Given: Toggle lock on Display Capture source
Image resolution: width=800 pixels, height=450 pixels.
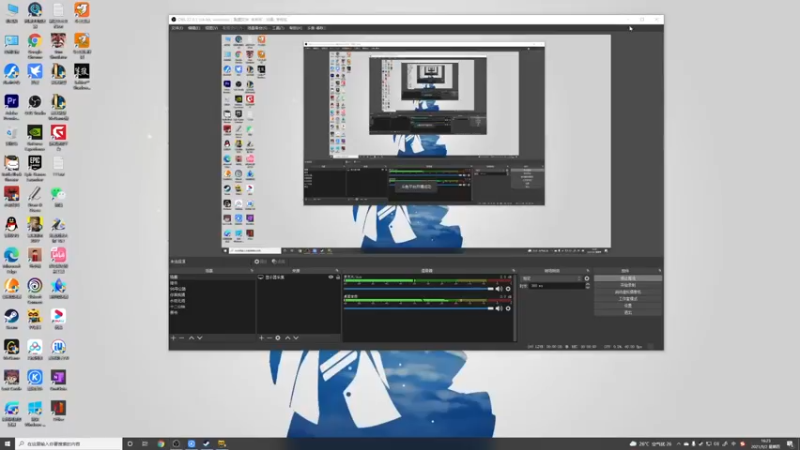Looking at the screenshot, I should (x=337, y=277).
